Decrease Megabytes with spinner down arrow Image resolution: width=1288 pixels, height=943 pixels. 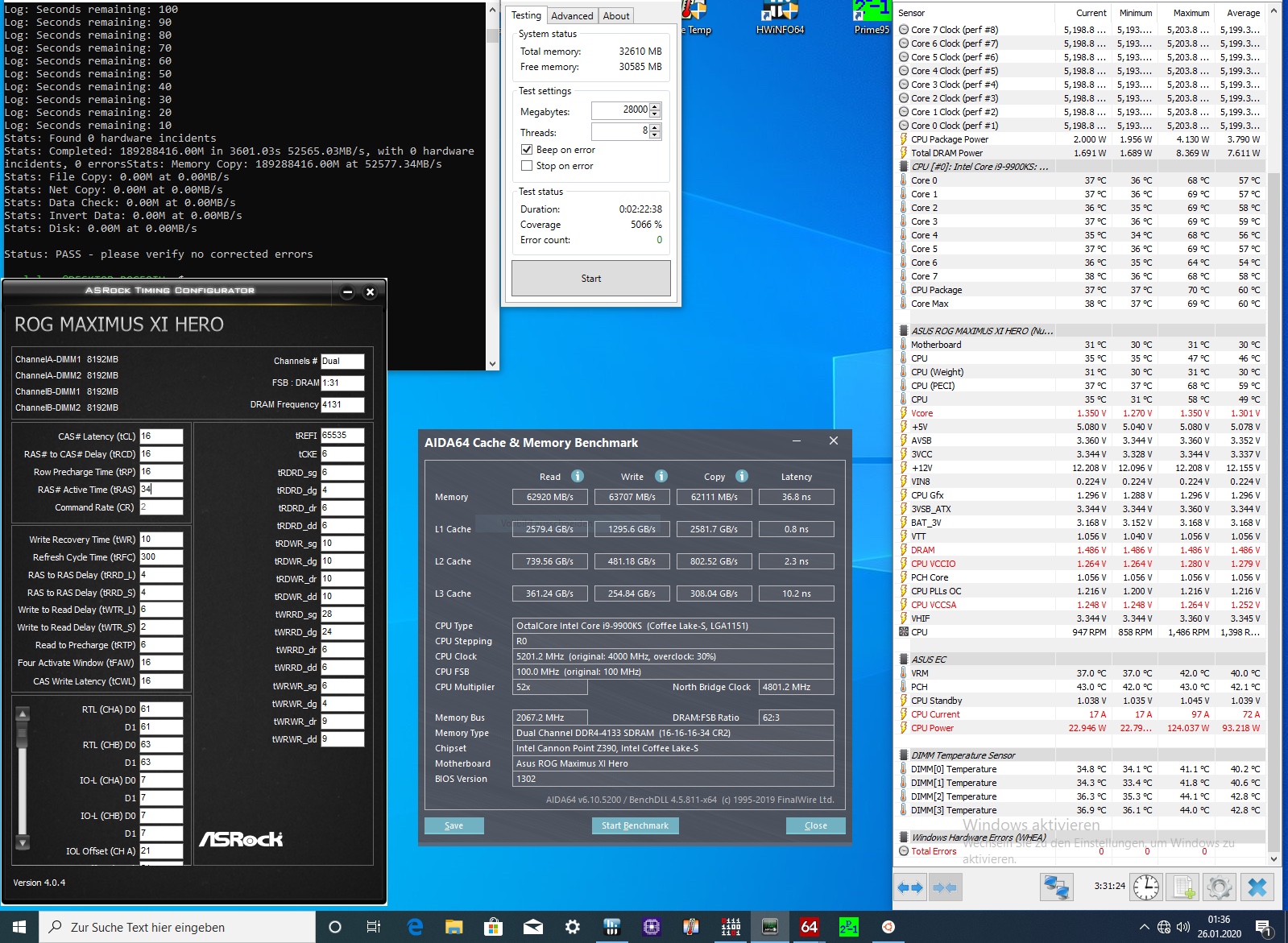point(655,114)
